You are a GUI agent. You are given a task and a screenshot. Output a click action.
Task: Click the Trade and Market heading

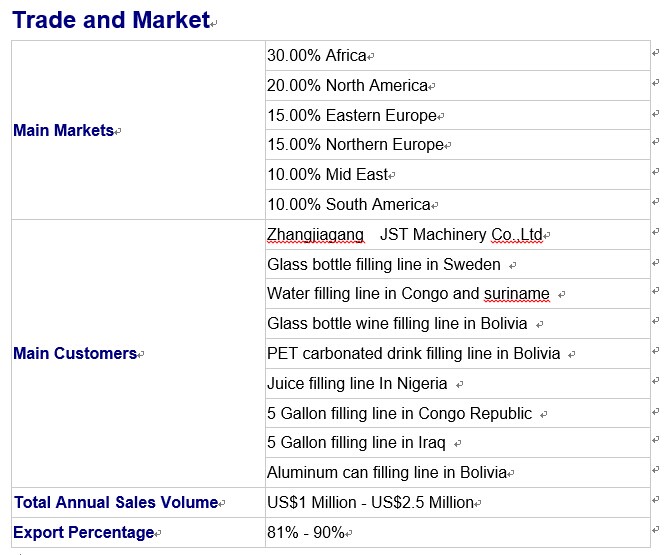pos(111,20)
